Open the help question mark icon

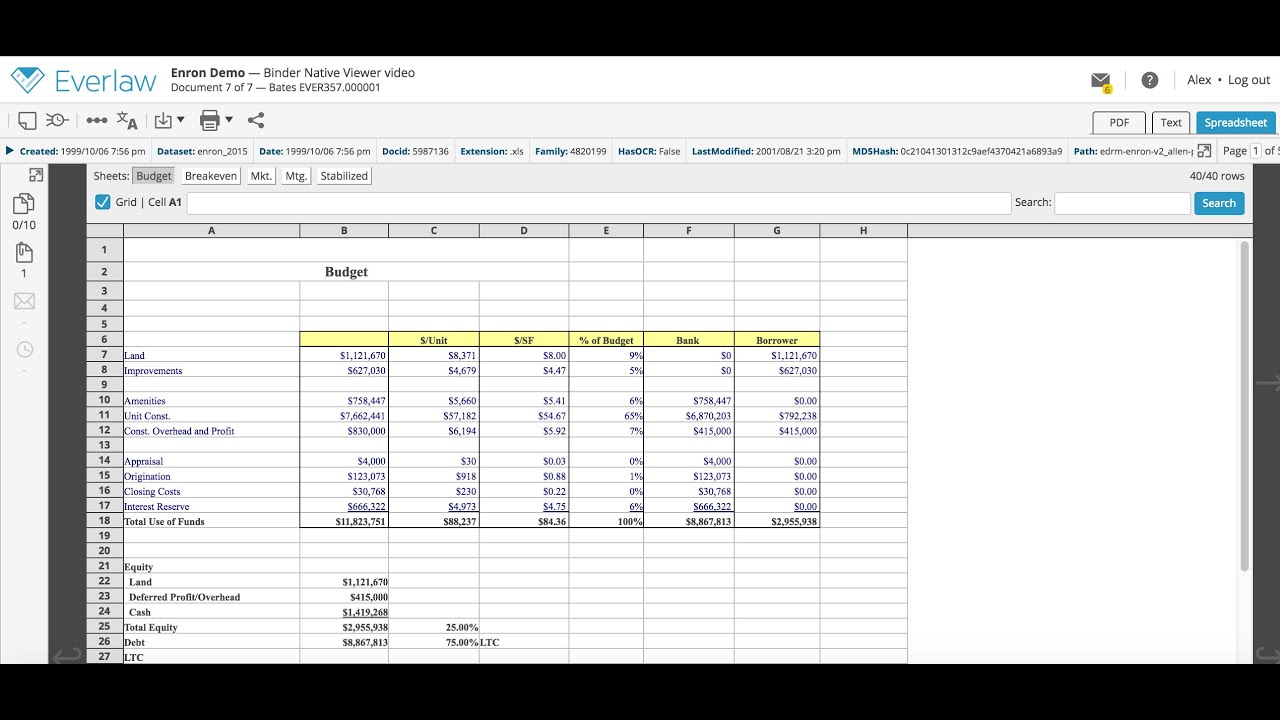pos(1150,80)
